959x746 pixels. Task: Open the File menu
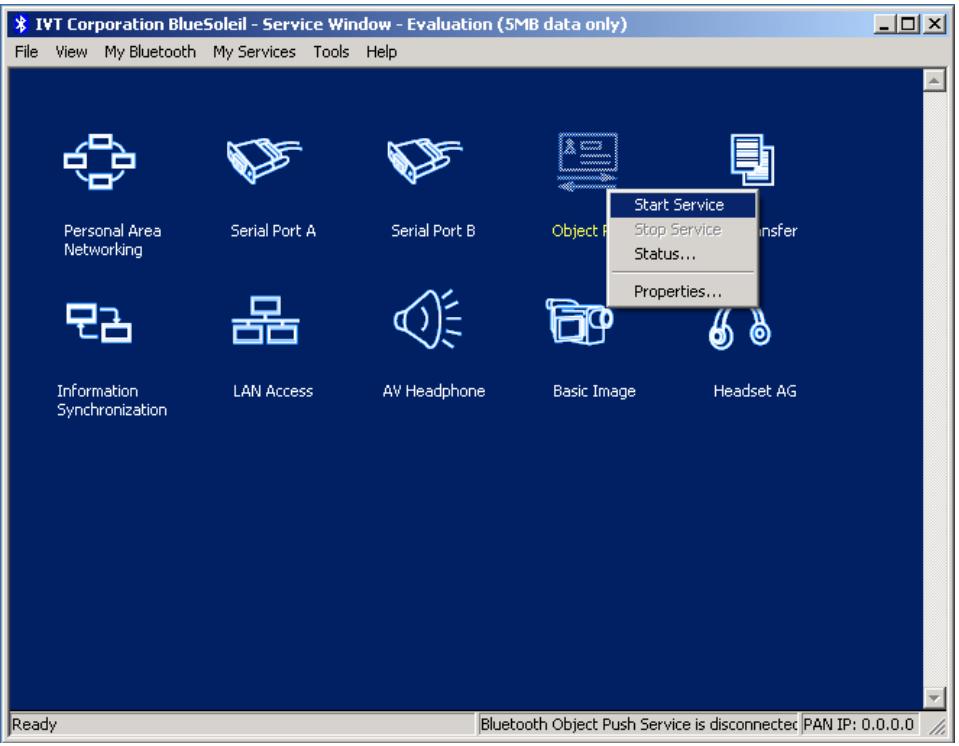(26, 52)
